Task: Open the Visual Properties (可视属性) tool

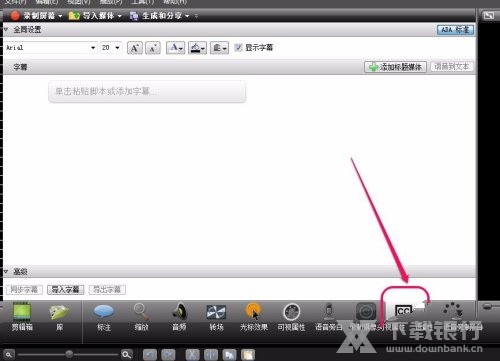Action: click(x=291, y=317)
